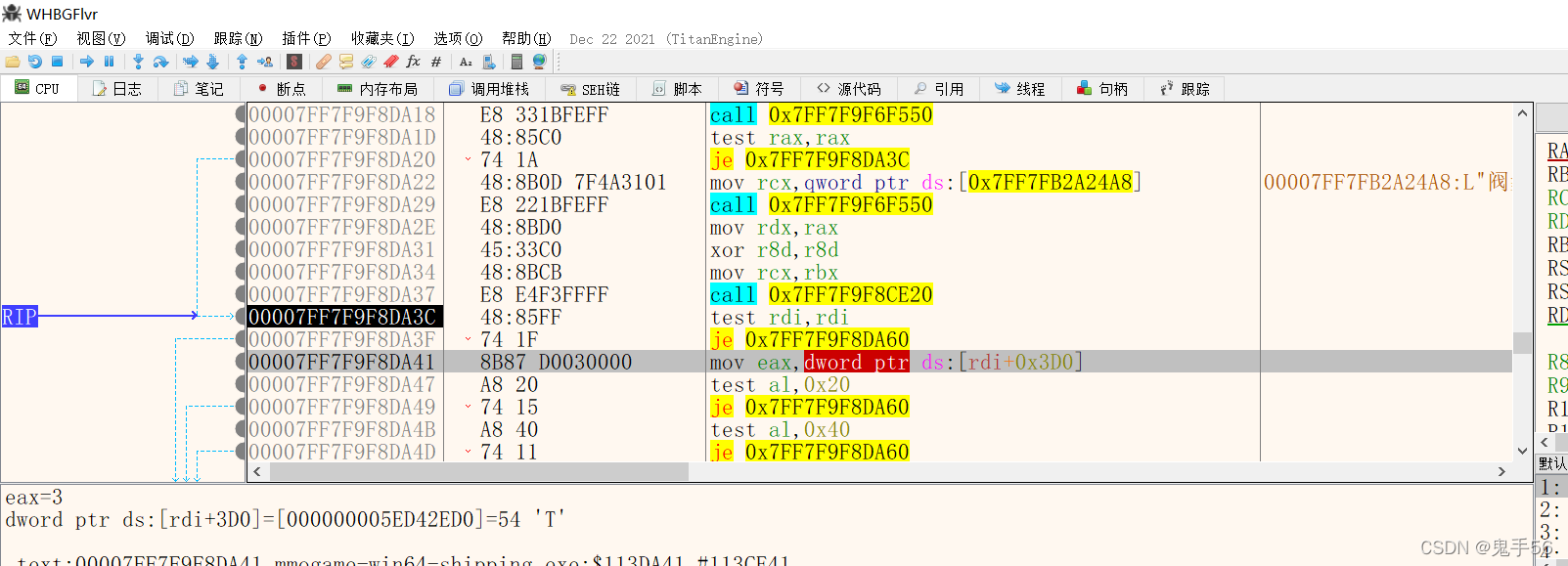The image size is (1568, 566).
Task: Search strings with the Az icon
Action: pos(466,62)
